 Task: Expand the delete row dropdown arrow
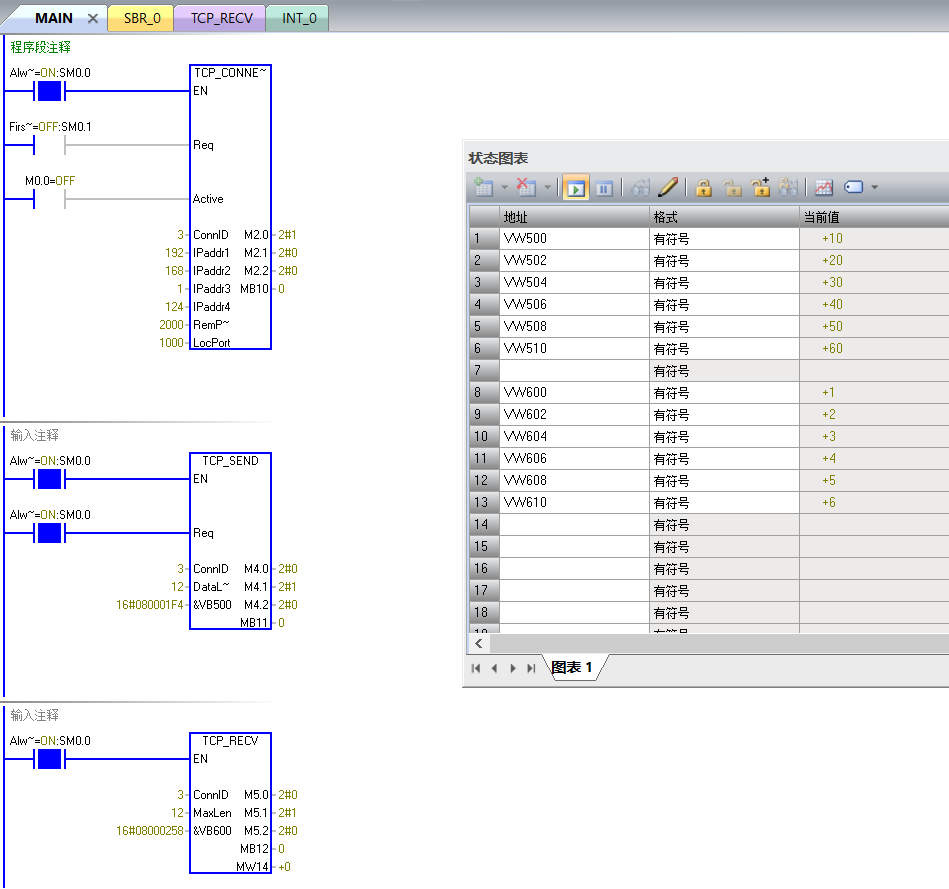click(547, 188)
